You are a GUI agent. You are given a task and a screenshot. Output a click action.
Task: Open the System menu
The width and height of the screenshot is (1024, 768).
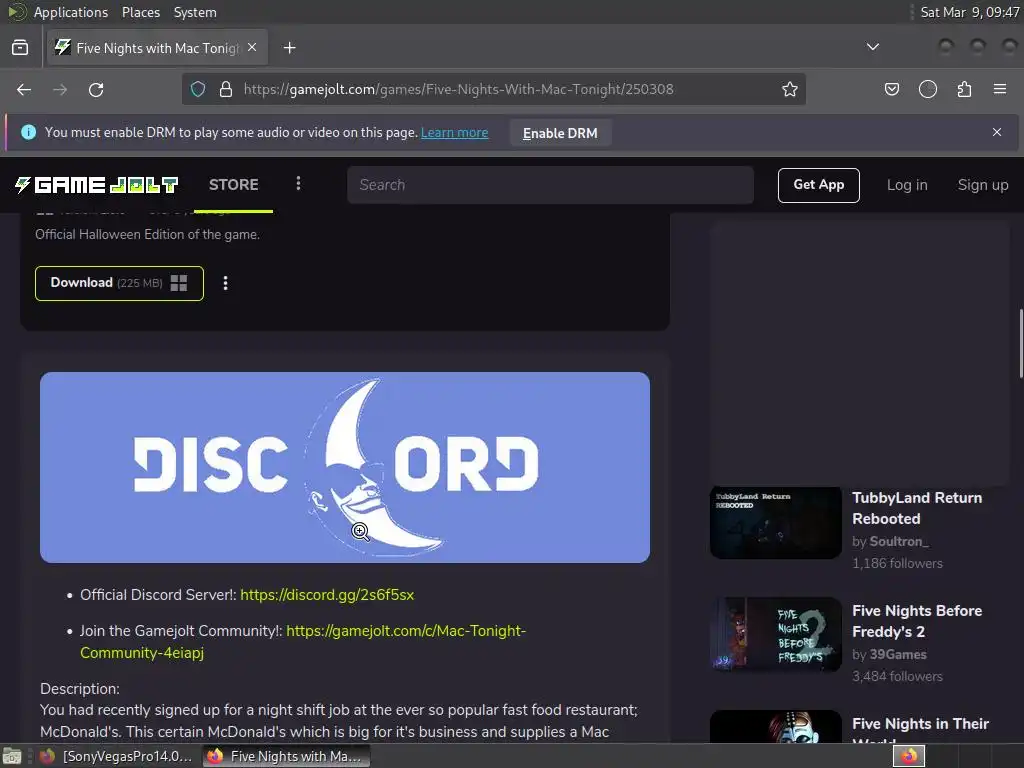click(195, 12)
